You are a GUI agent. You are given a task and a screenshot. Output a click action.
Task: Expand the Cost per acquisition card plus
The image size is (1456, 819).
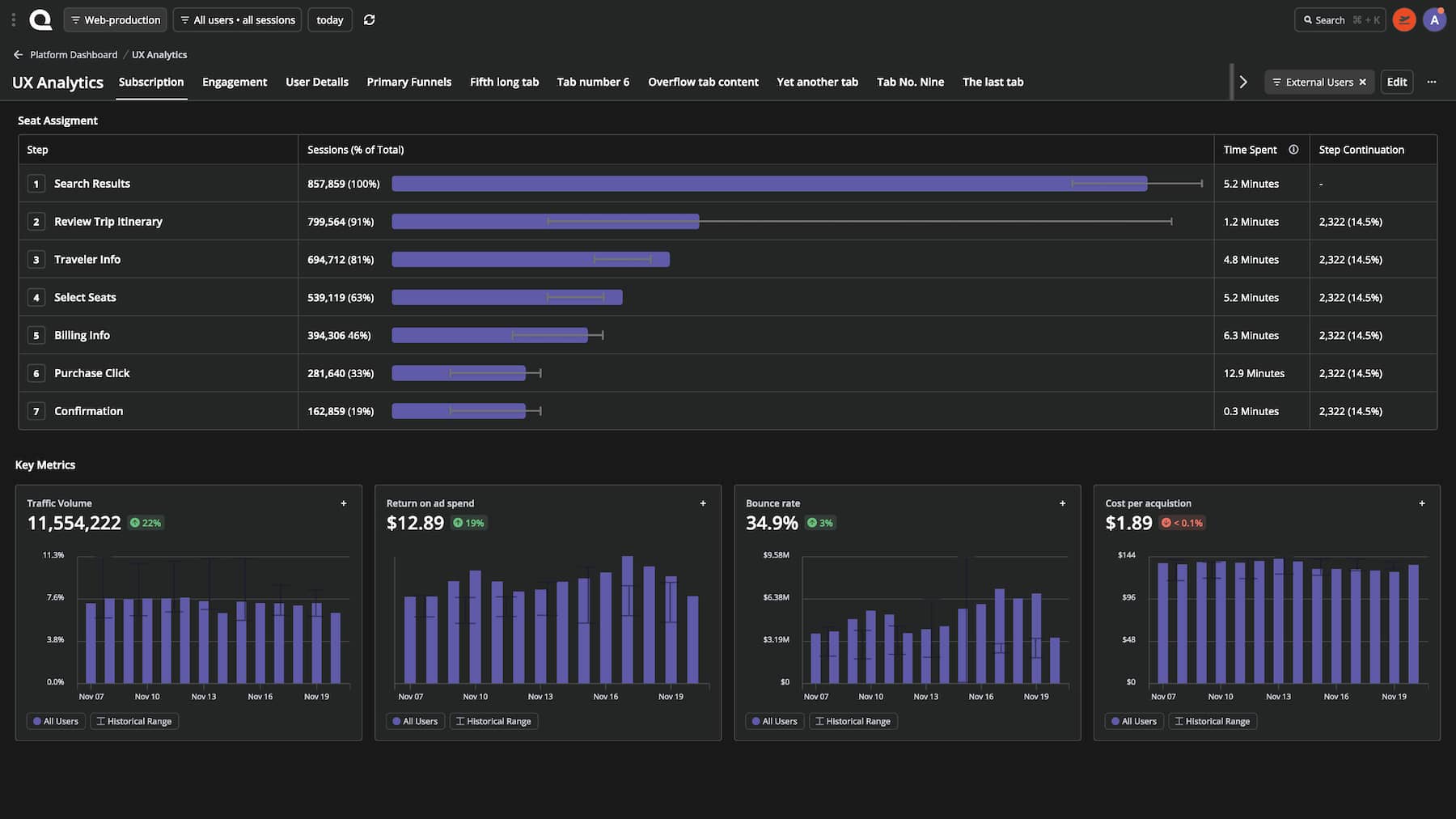[x=1422, y=503]
